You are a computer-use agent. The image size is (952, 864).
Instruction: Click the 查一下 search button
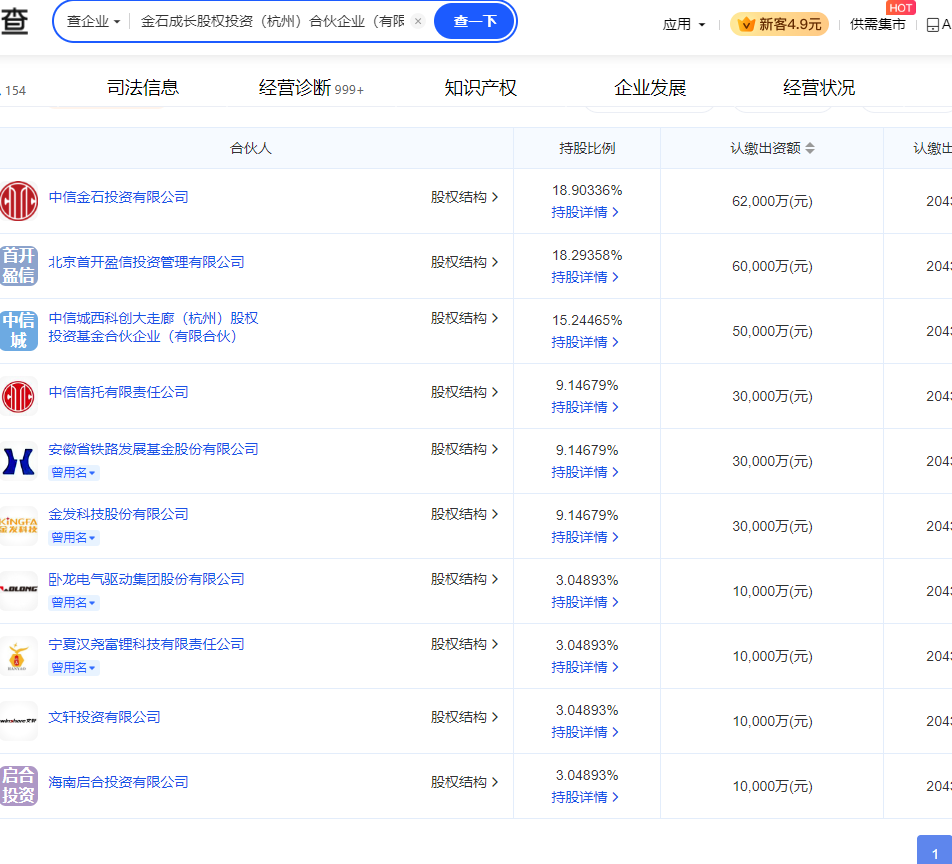click(x=475, y=21)
